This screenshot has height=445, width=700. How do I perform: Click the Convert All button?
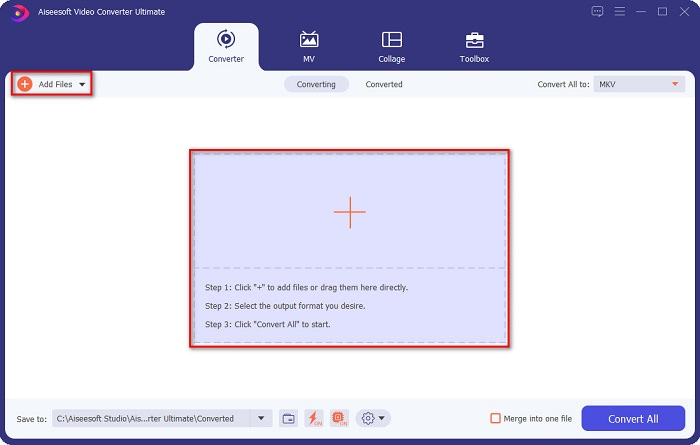pyautogui.click(x=633, y=419)
